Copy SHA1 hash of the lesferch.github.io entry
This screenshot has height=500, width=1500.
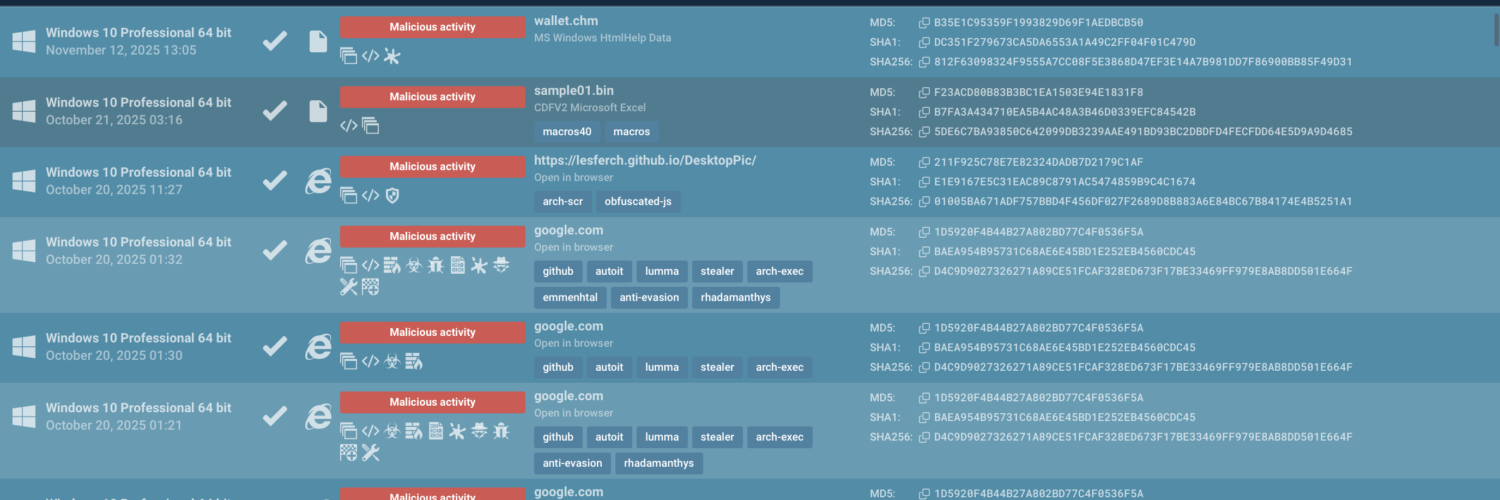[925, 182]
